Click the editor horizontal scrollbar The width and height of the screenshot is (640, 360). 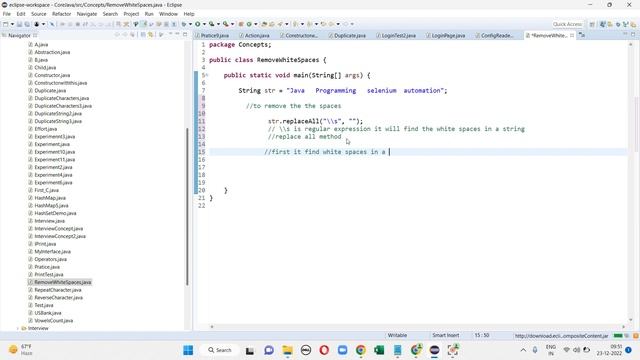(x=417, y=327)
